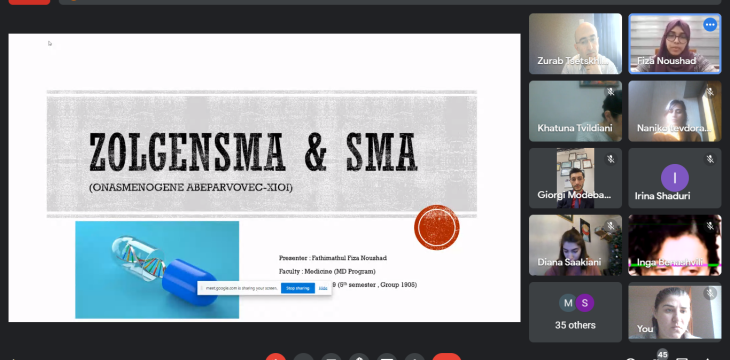Select Zurab Tsetskhladze's video tile

pyautogui.click(x=575, y=44)
